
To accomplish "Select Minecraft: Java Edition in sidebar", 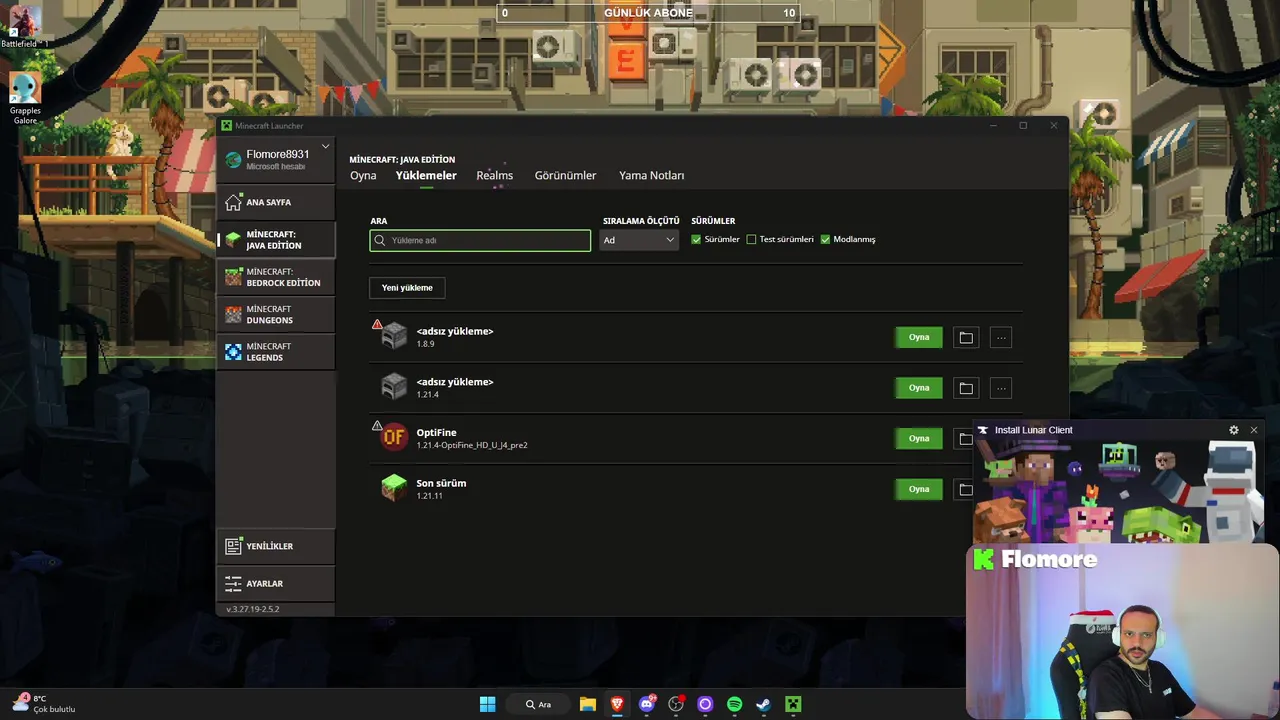I will click(x=276, y=240).
